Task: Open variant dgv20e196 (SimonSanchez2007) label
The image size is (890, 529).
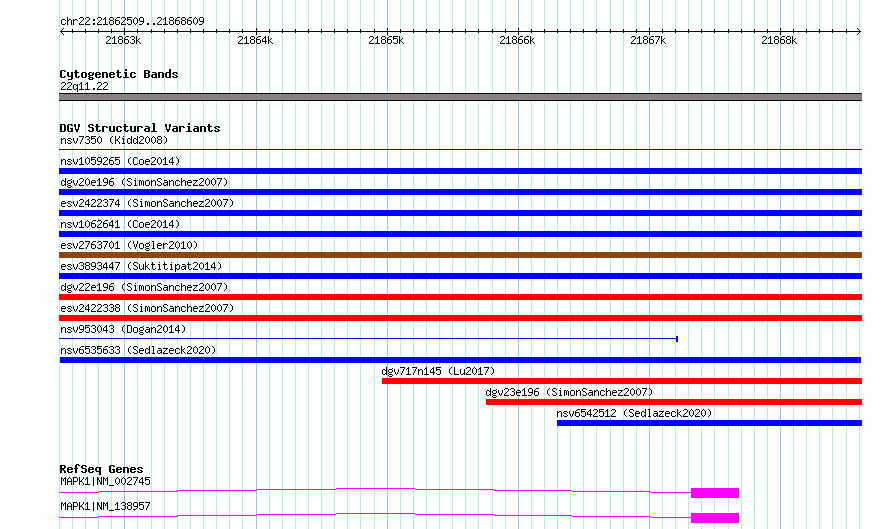Action: pos(144,182)
